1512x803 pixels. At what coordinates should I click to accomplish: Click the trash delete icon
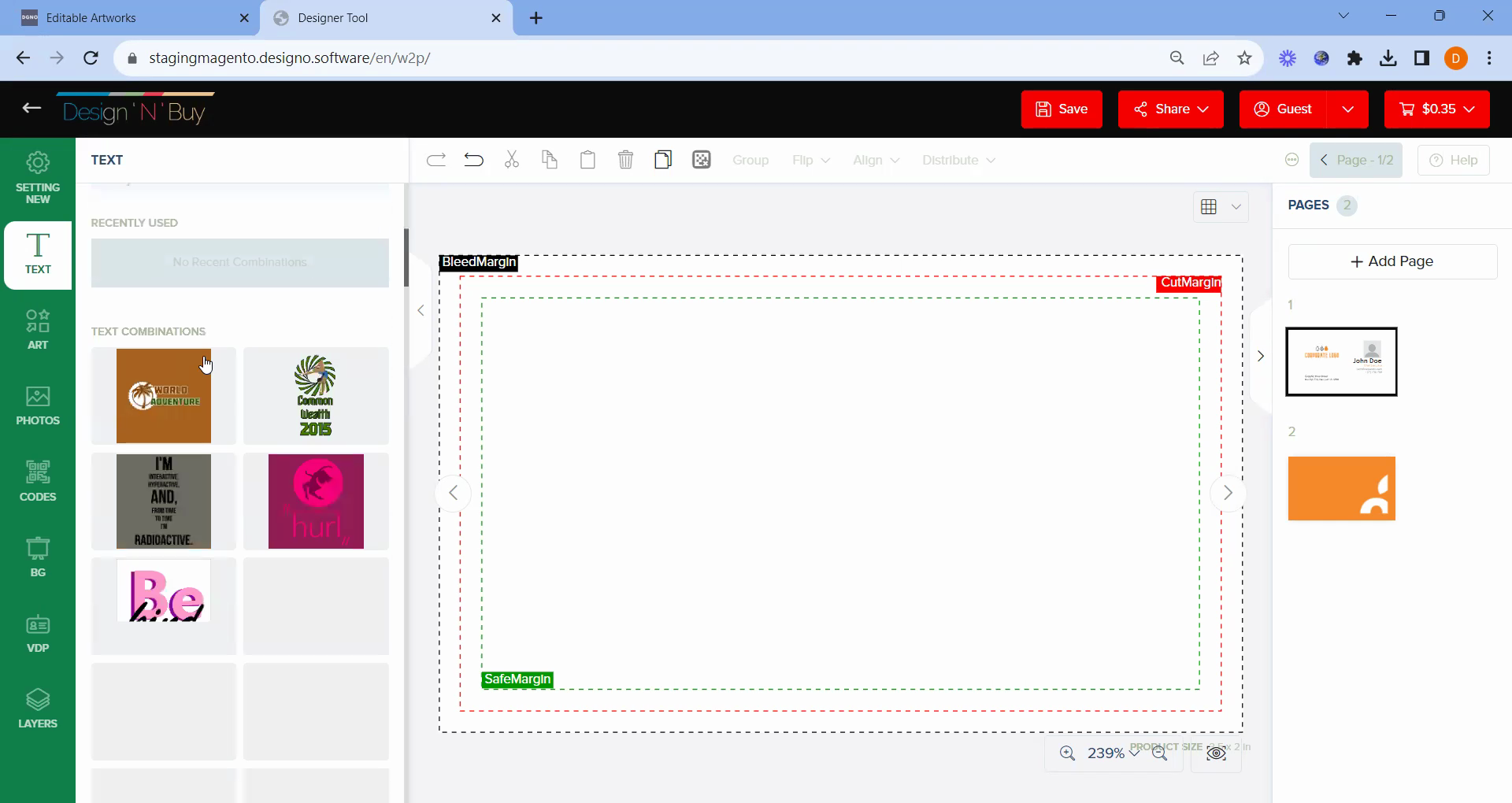pos(625,161)
